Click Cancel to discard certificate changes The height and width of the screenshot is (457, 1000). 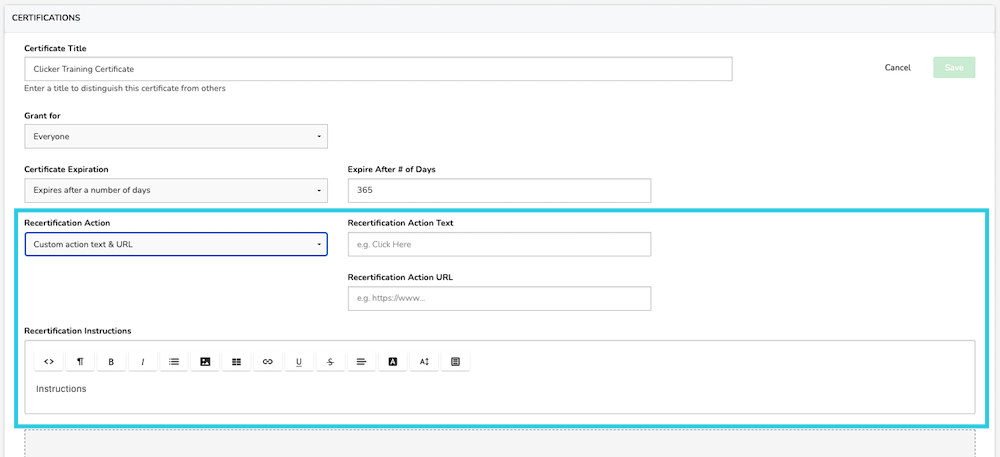coord(897,68)
